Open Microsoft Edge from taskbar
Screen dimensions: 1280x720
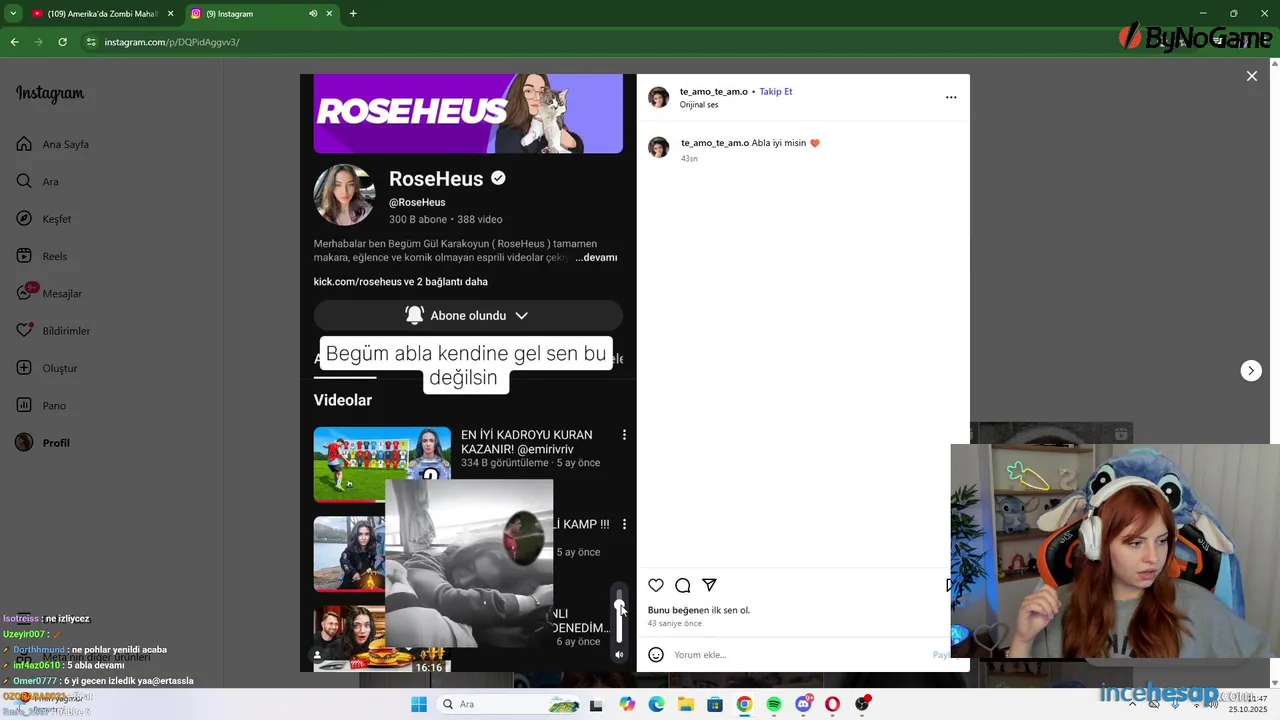[x=656, y=704]
